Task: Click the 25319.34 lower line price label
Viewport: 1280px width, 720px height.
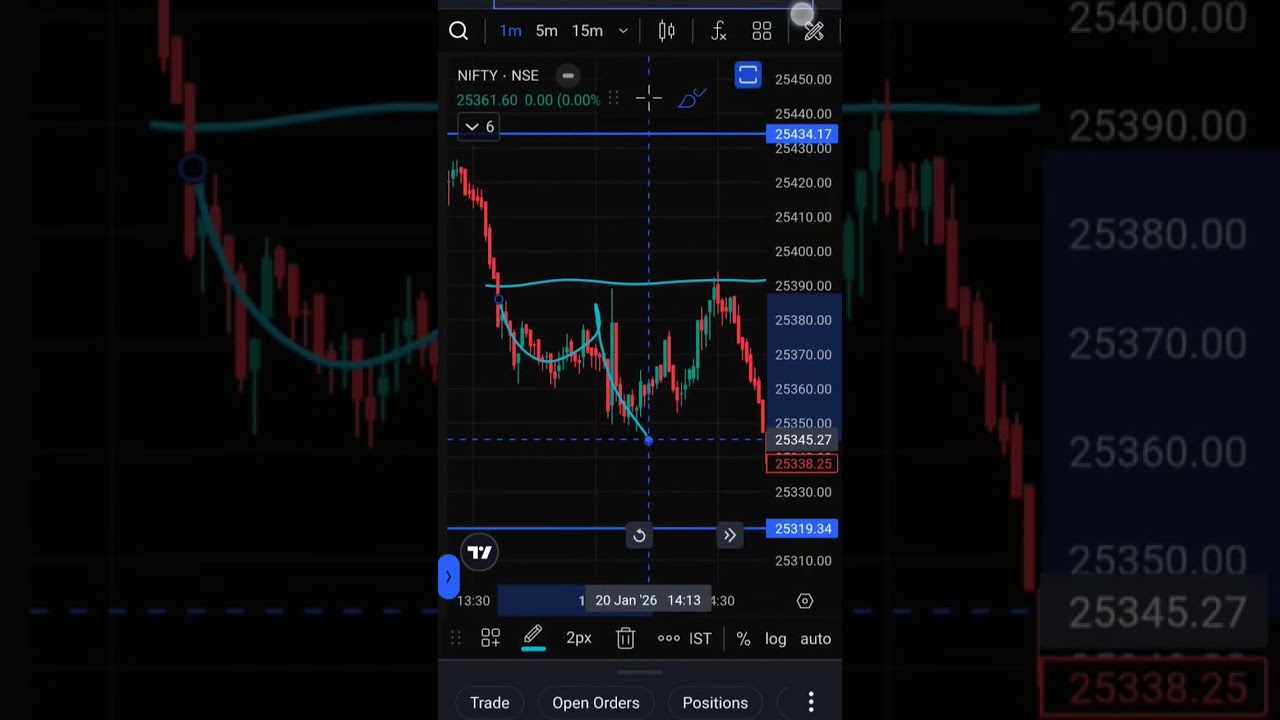Action: click(802, 528)
